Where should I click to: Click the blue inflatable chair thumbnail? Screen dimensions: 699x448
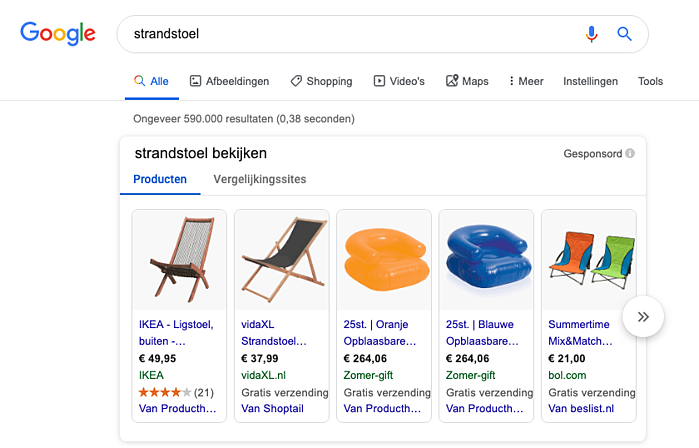coord(486,259)
